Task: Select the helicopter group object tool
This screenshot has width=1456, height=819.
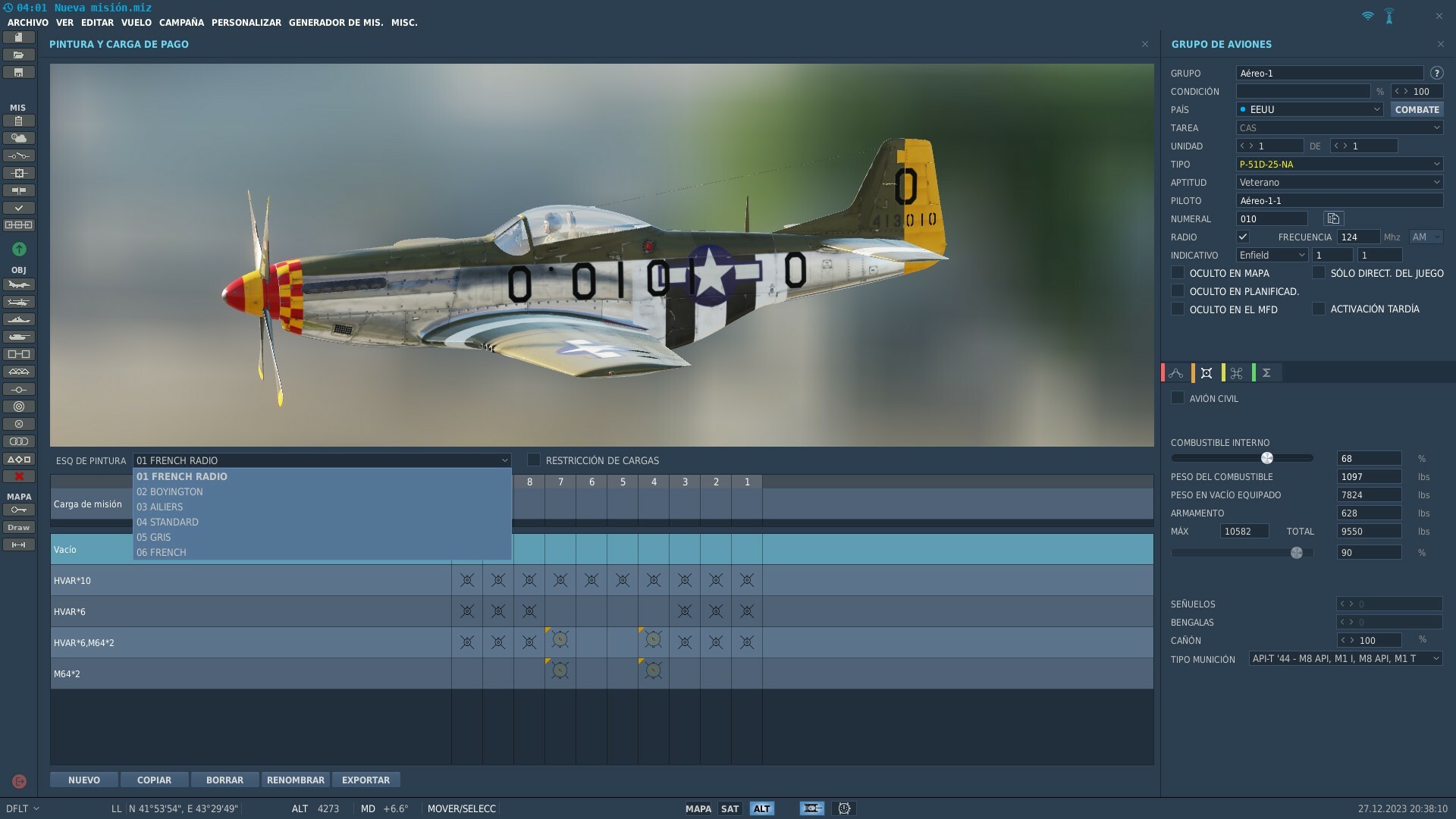Action: 19,303
